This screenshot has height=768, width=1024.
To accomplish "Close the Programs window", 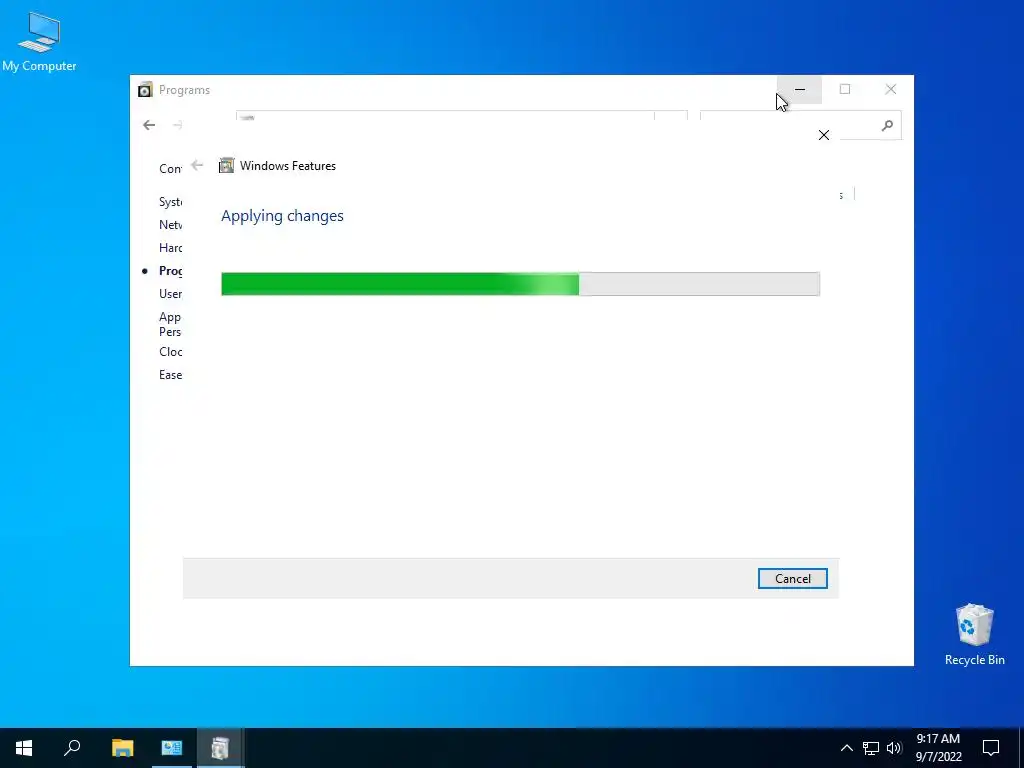I will (891, 89).
